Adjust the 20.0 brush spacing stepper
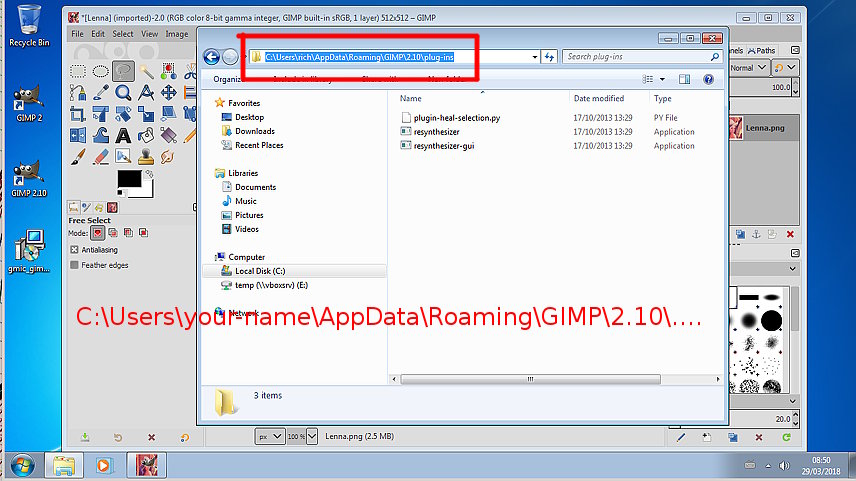 pyautogui.click(x=795, y=419)
